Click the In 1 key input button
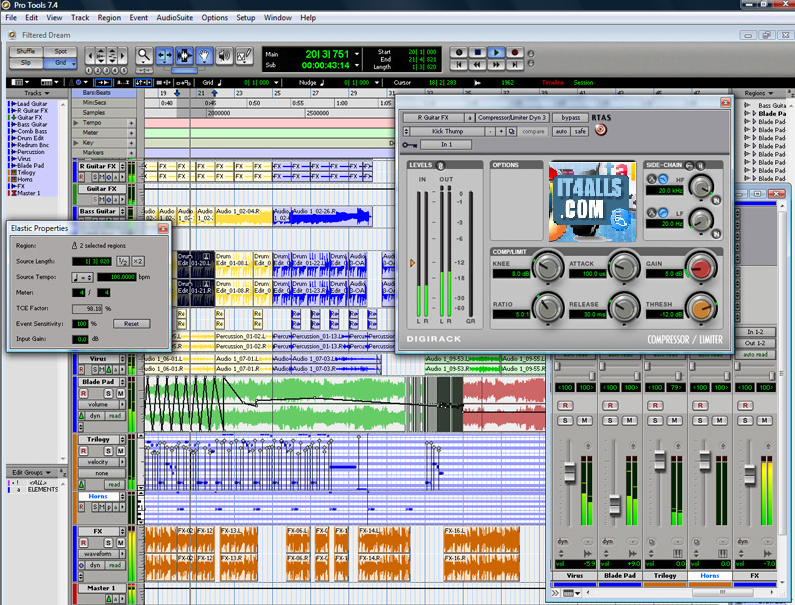 tap(446, 145)
